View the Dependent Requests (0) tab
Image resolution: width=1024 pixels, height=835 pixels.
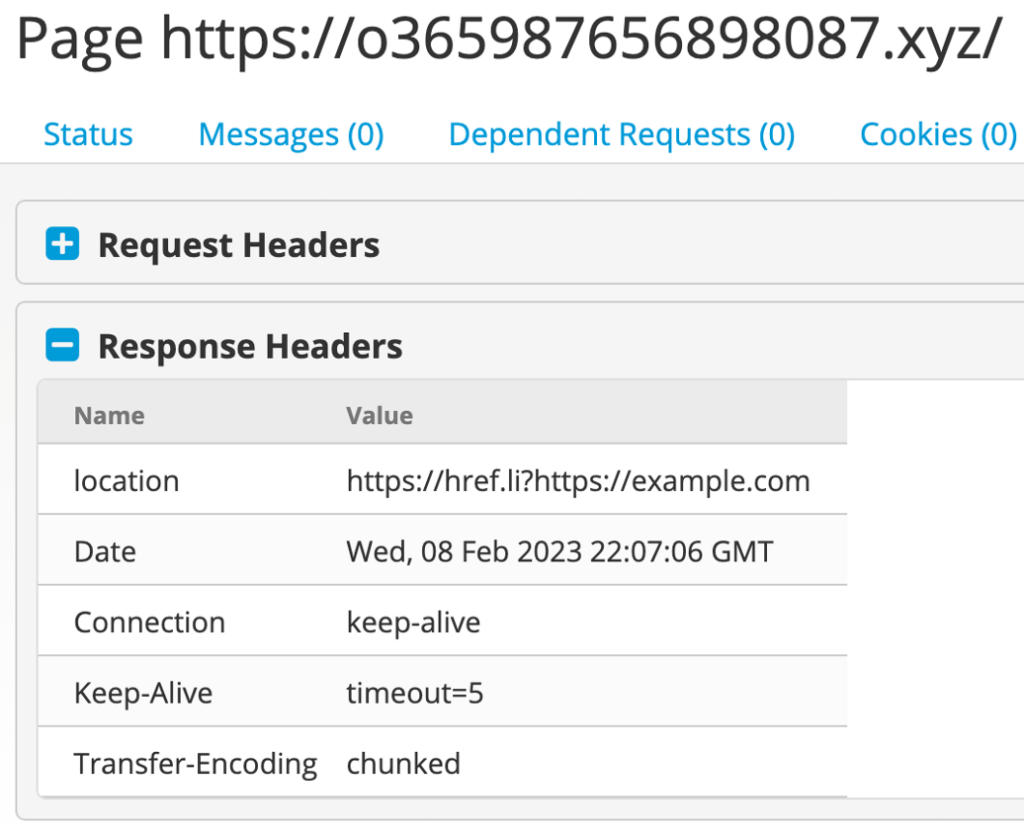tap(622, 134)
